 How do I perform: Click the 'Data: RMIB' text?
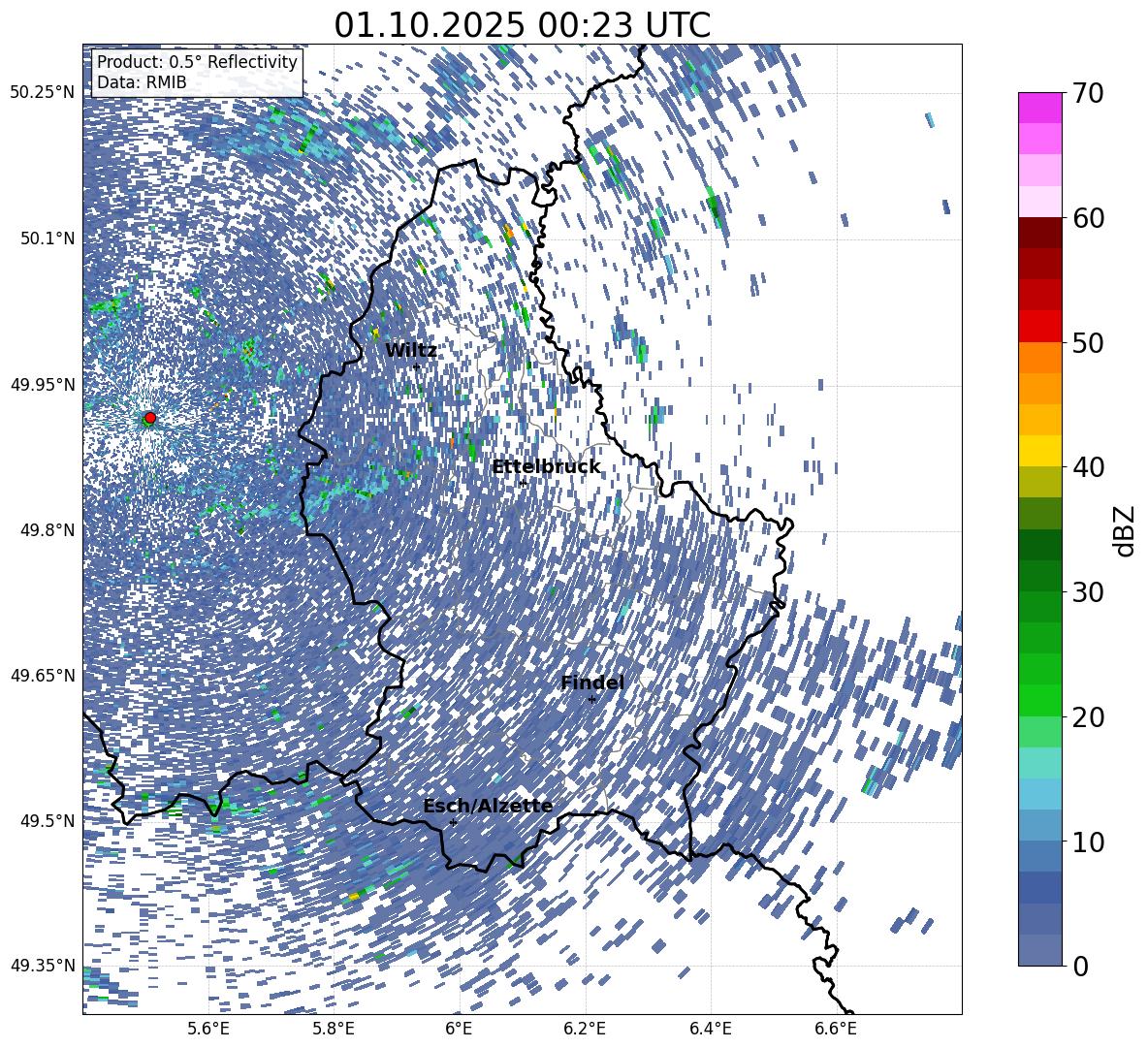point(142,82)
